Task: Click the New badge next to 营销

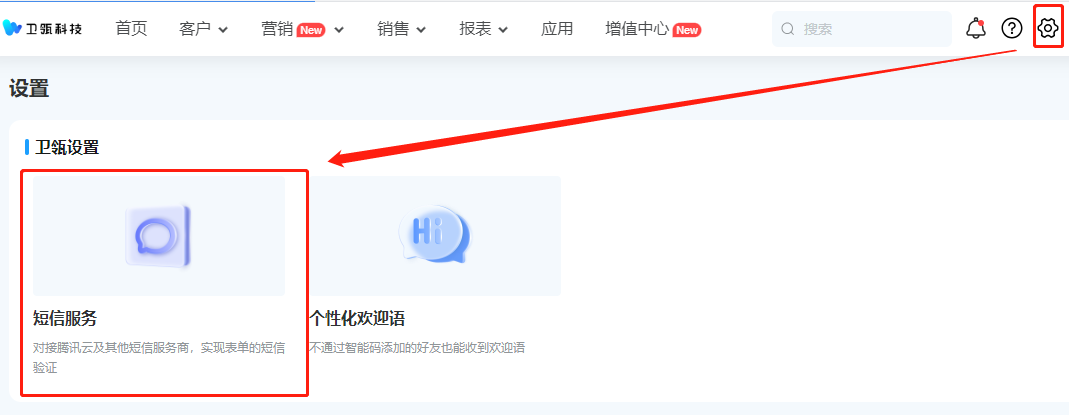Action: [x=311, y=29]
